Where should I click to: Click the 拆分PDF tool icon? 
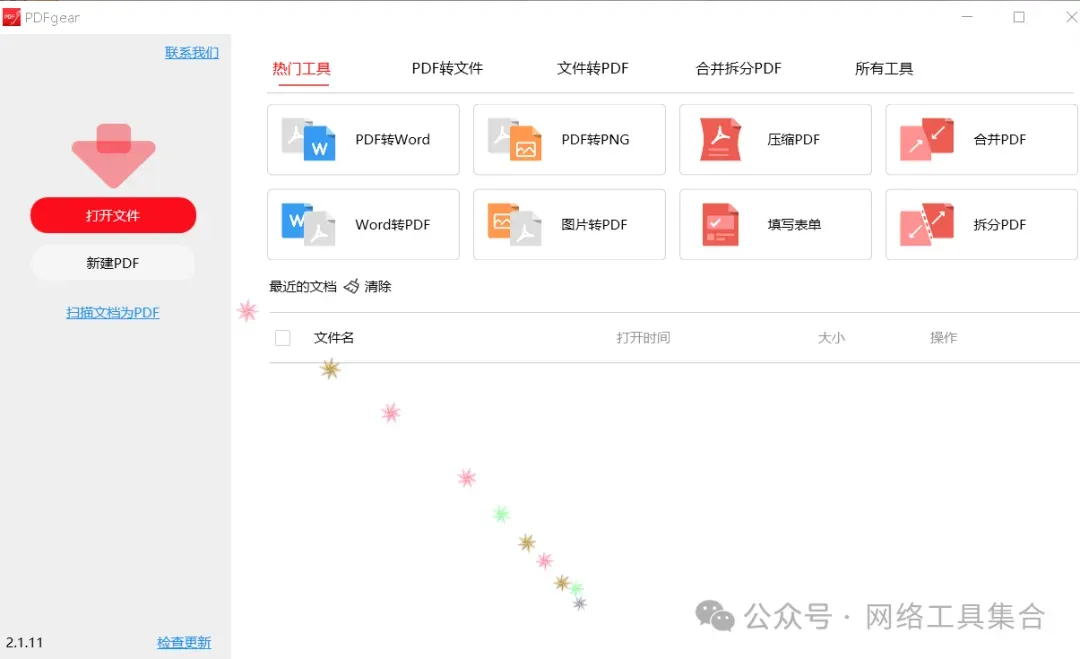(926, 224)
